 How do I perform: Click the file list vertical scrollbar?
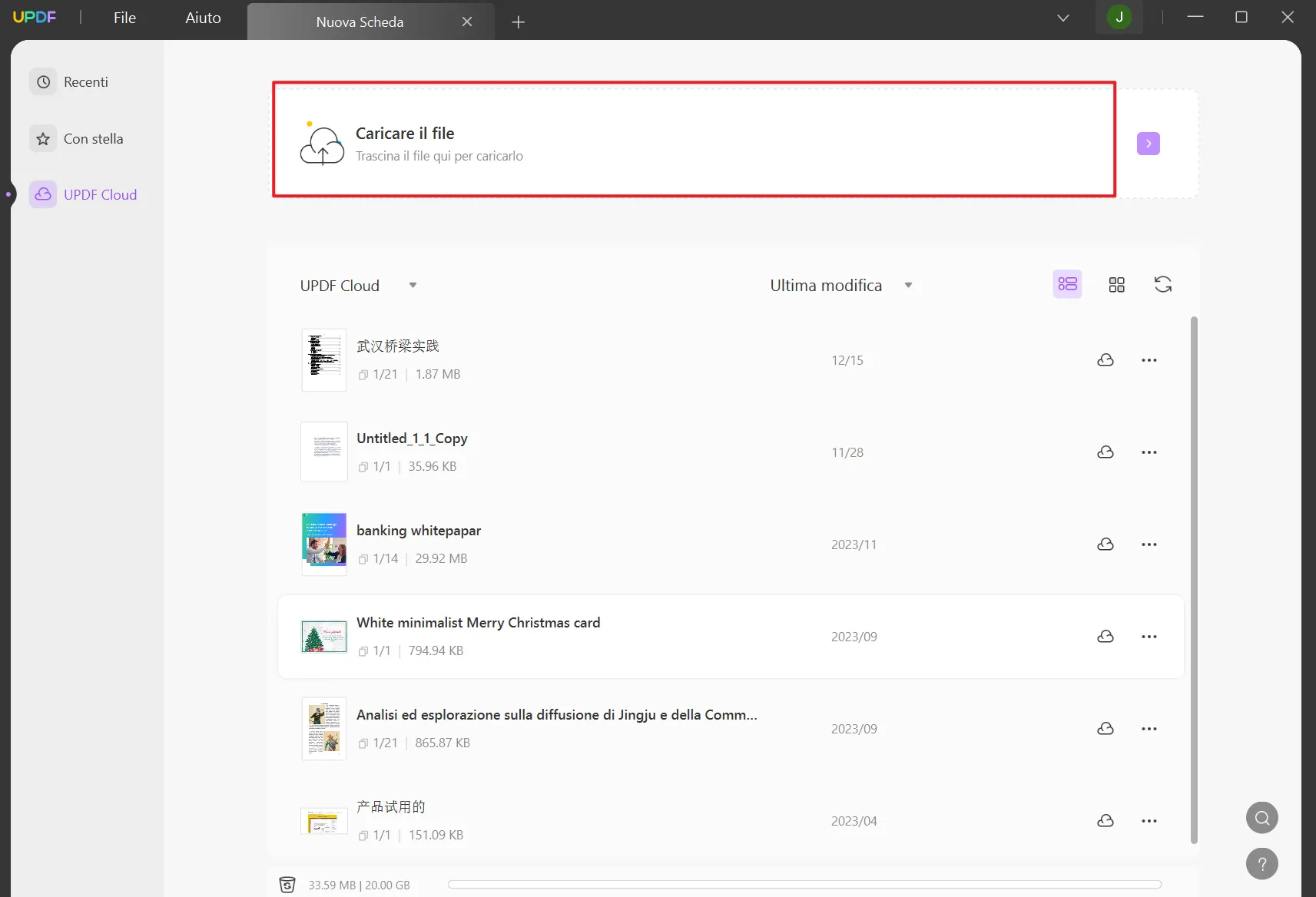click(x=1194, y=580)
